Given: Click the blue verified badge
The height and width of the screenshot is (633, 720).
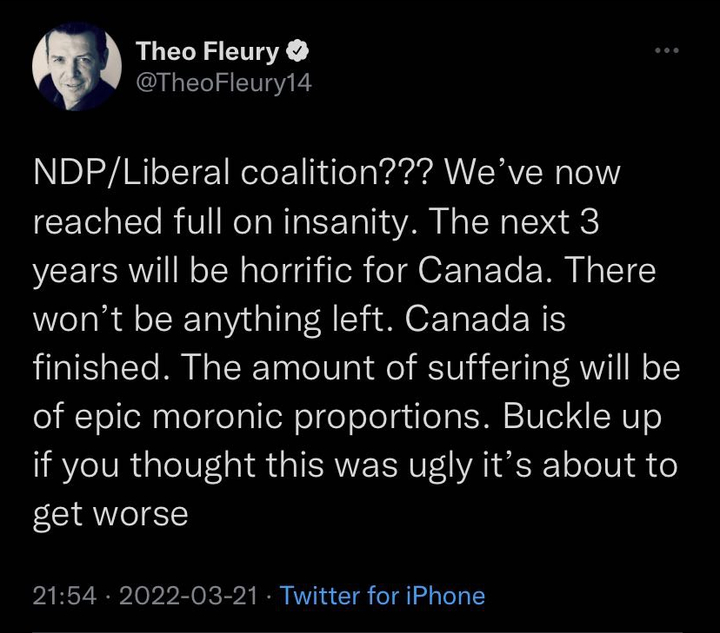Looking at the screenshot, I should click(x=299, y=50).
